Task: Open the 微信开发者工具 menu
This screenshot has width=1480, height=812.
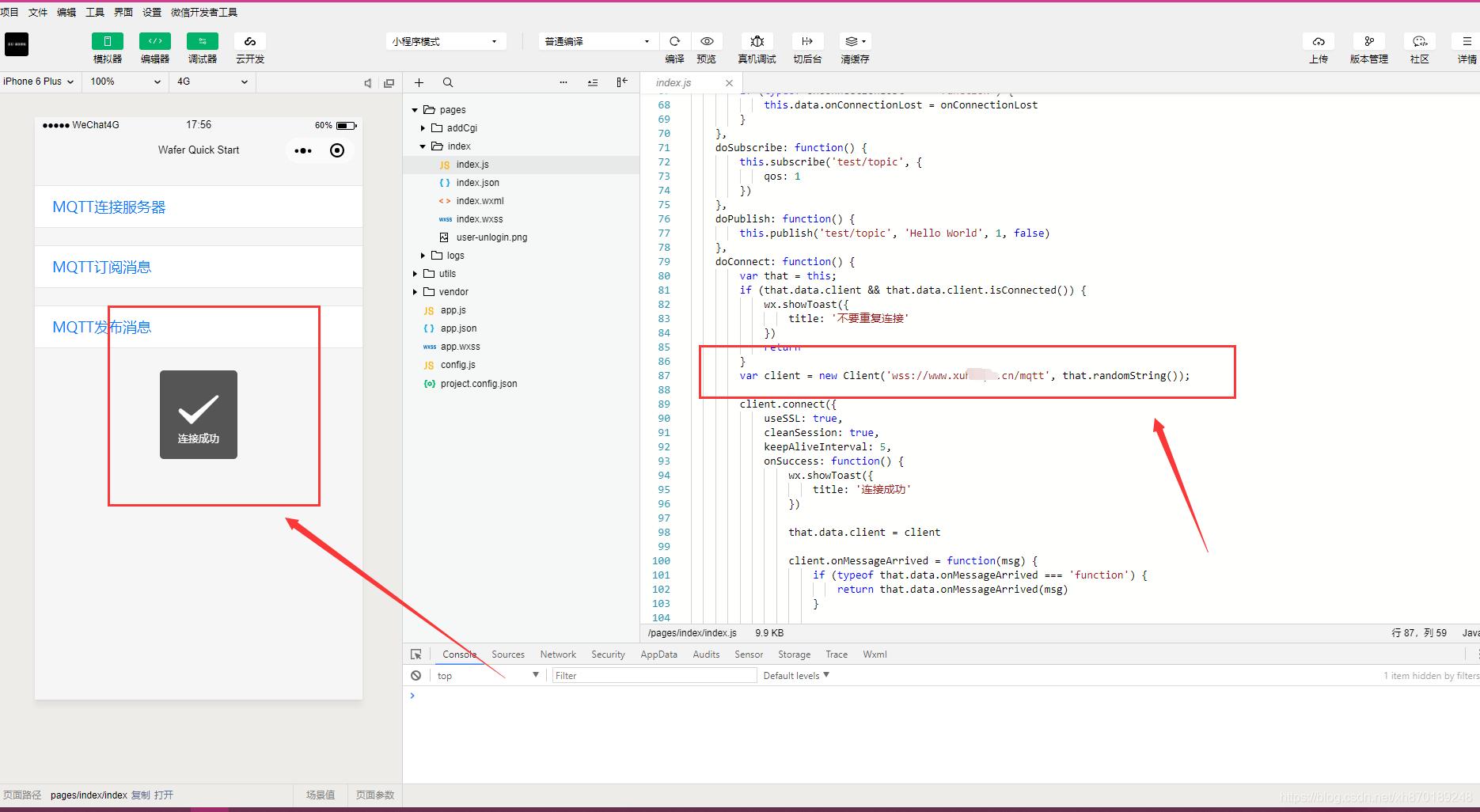Action: click(x=204, y=13)
